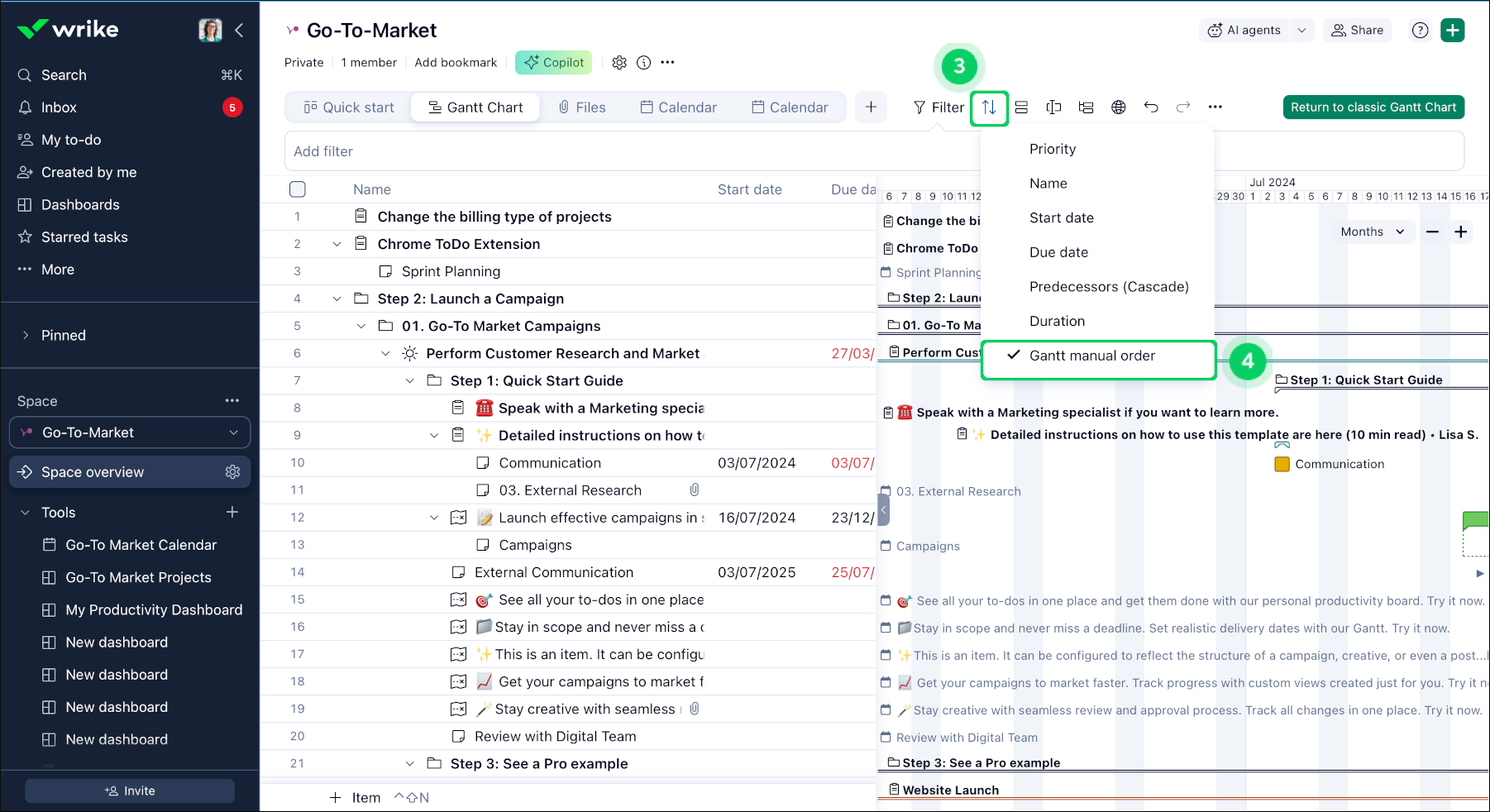This screenshot has width=1490, height=812.
Task: Open the Inbox from the sidebar
Action: click(x=59, y=107)
